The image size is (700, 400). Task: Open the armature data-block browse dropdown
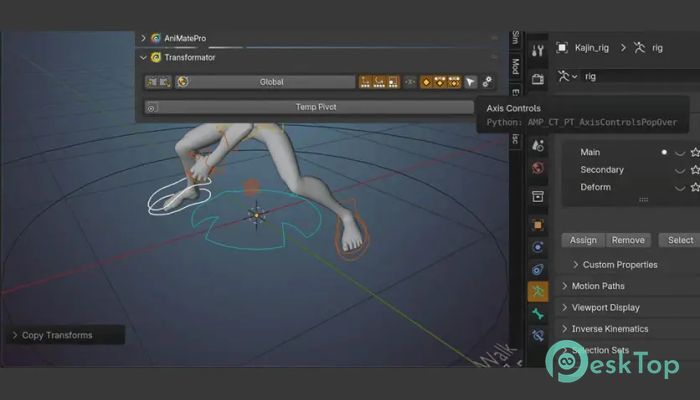(567, 76)
